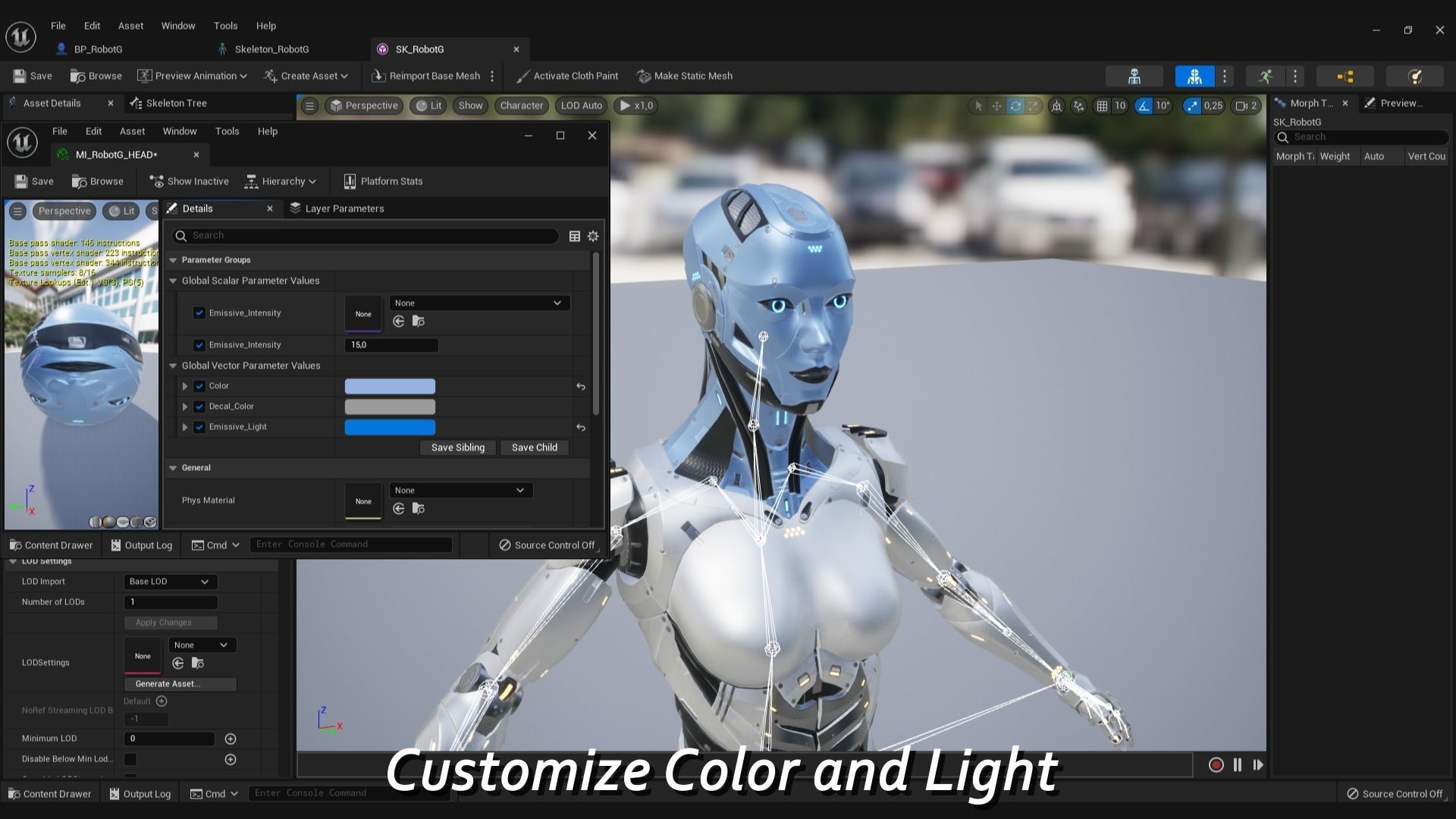Open the Physics asset mode icon
This screenshot has height=819, width=1456.
(1414, 76)
